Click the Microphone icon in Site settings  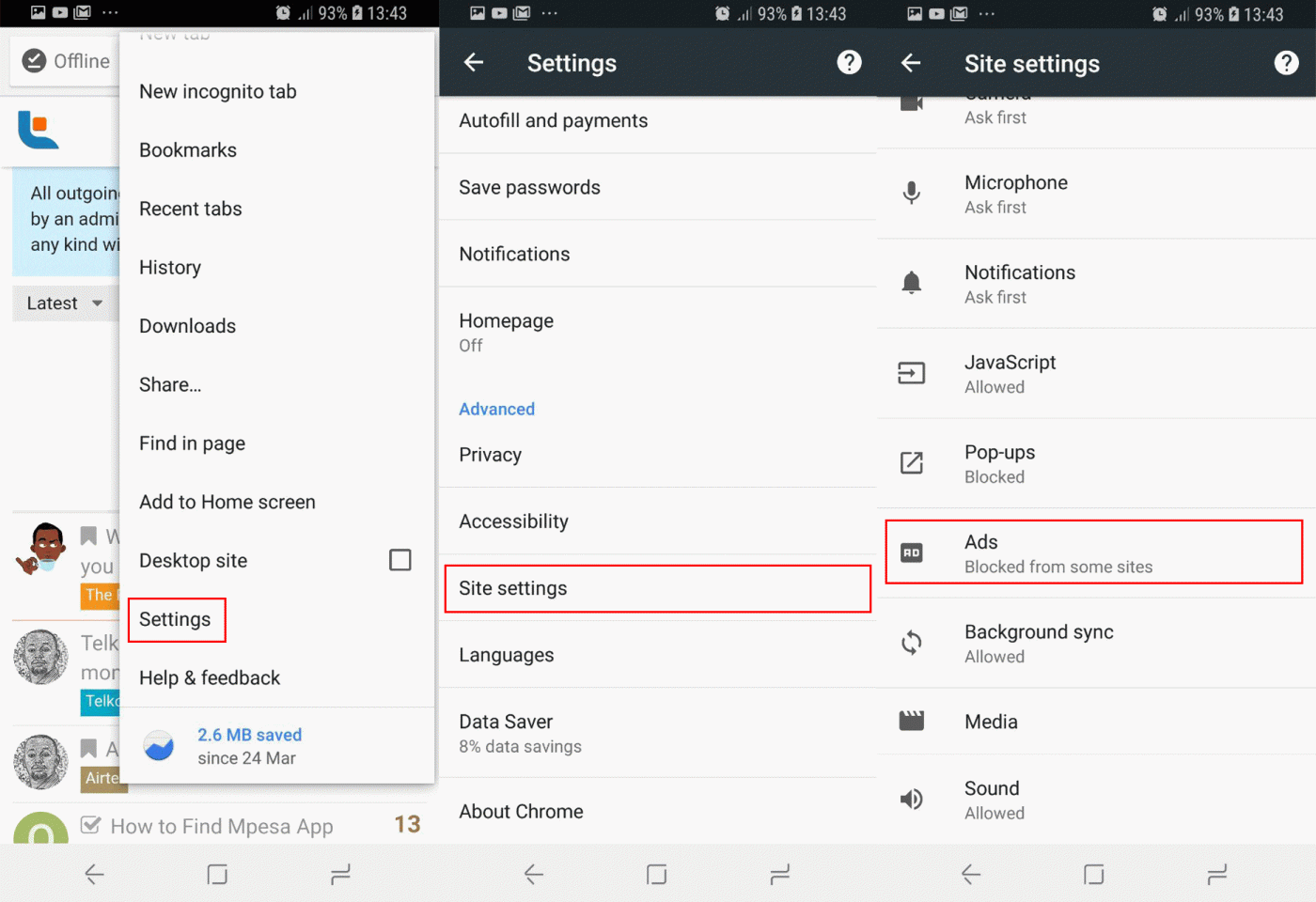click(x=911, y=193)
